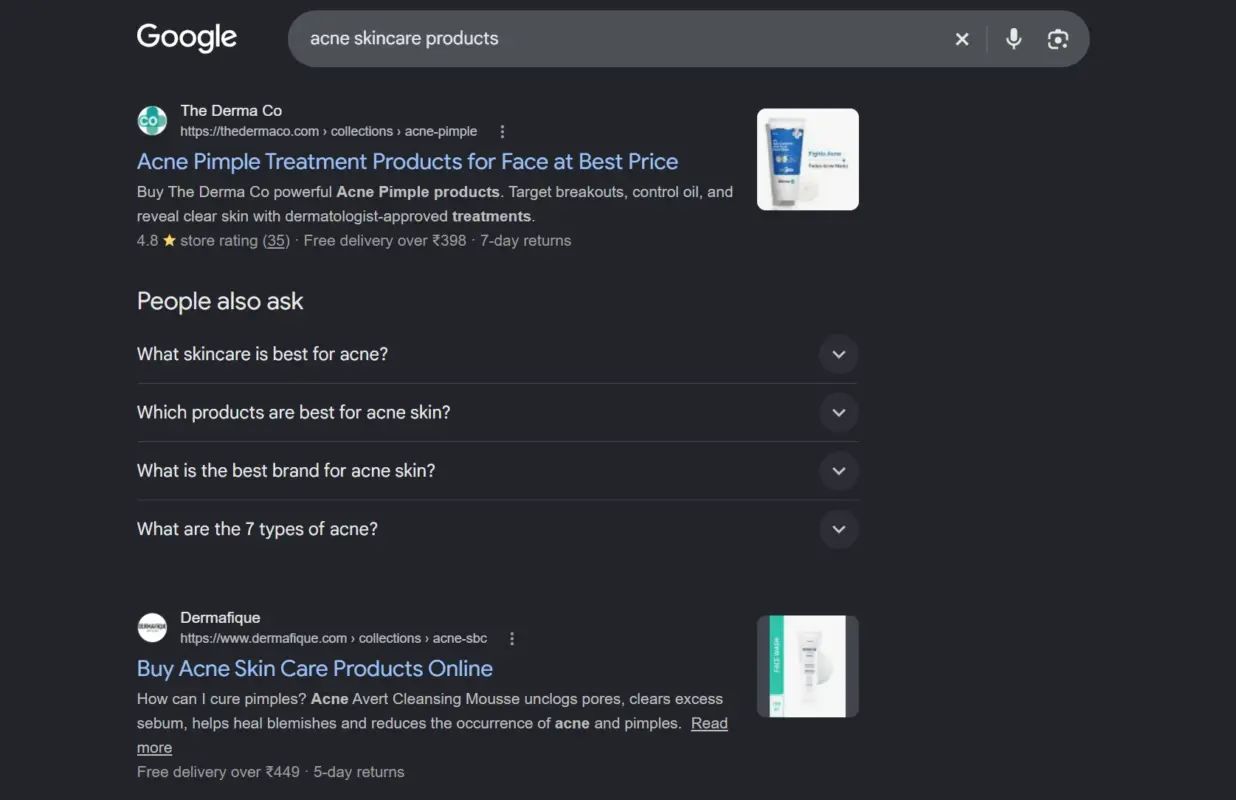Screen dimensions: 1236x800
Task: Click the thedermaco.com breadcrumb URL
Action: 328,132
